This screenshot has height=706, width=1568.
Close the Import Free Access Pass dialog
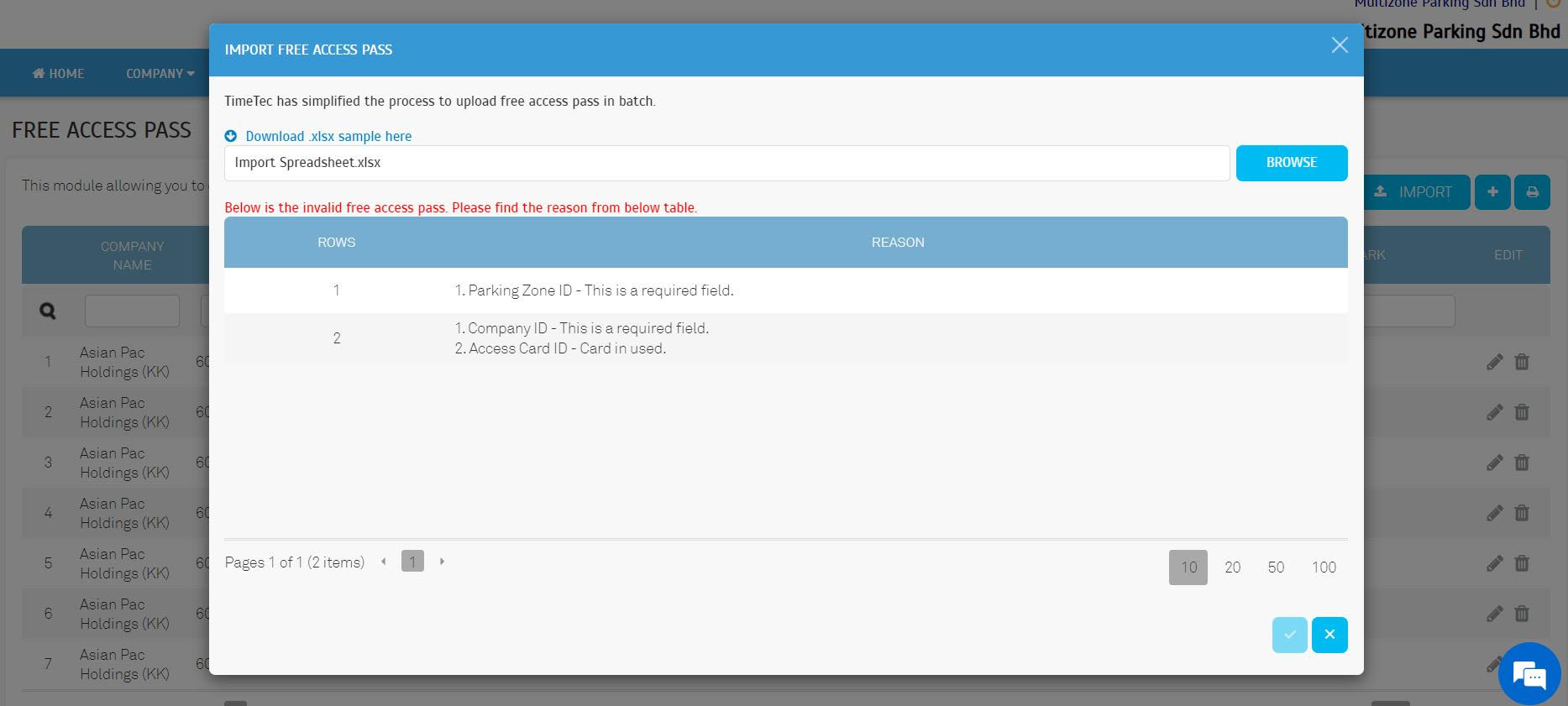pos(1339,45)
